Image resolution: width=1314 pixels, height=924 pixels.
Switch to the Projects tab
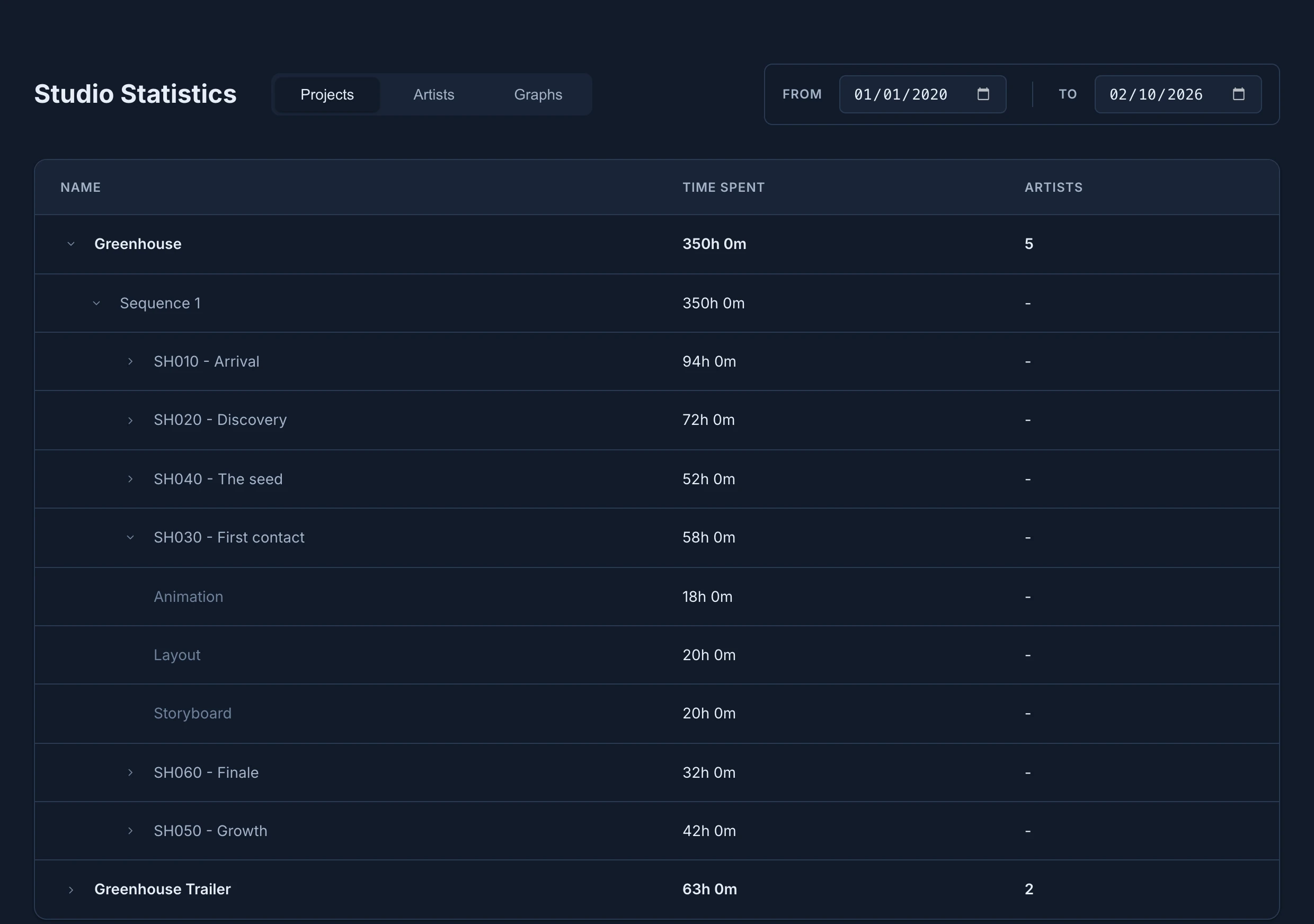point(327,94)
